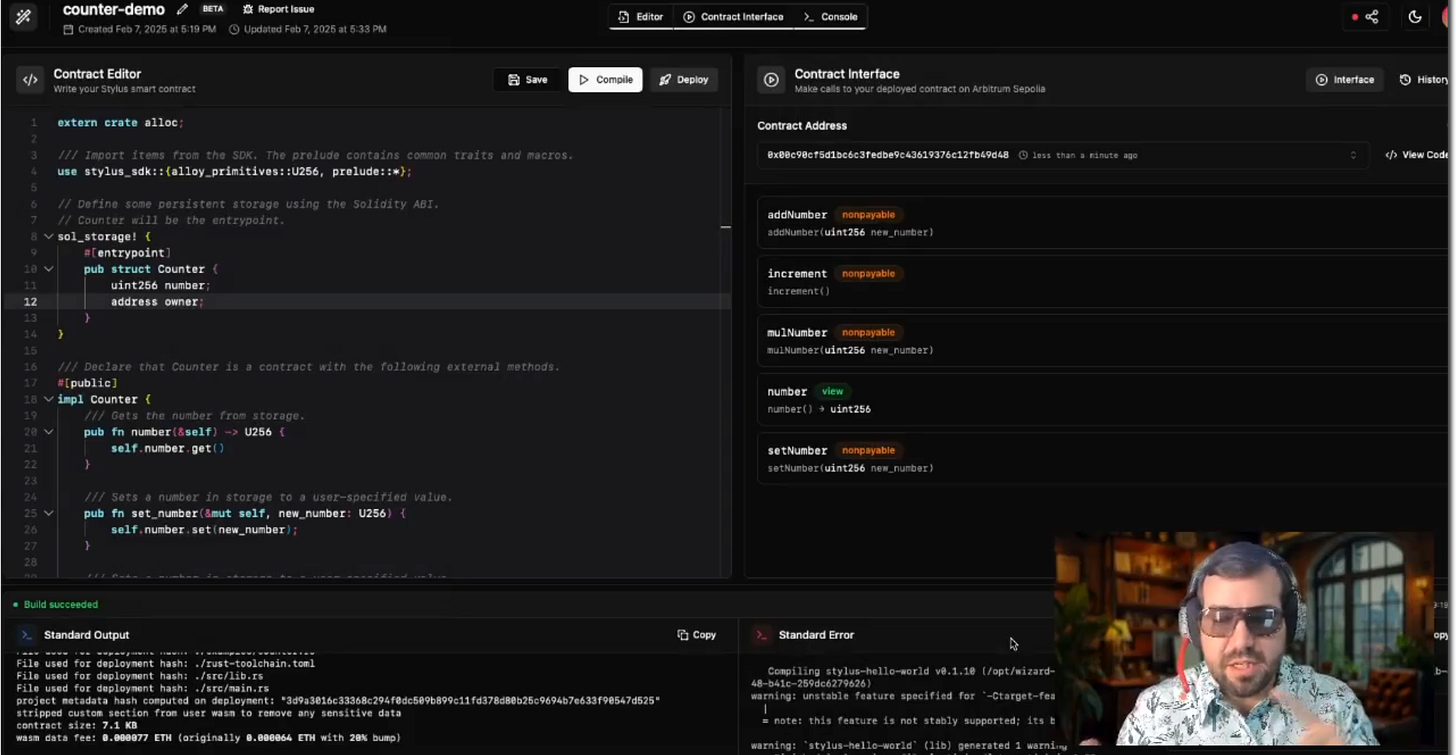Click Build succeeded status text
This screenshot has height=755, width=1456.
coord(61,604)
